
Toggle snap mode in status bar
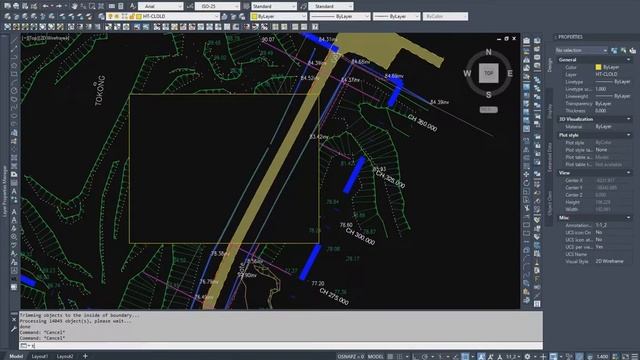tap(400, 356)
